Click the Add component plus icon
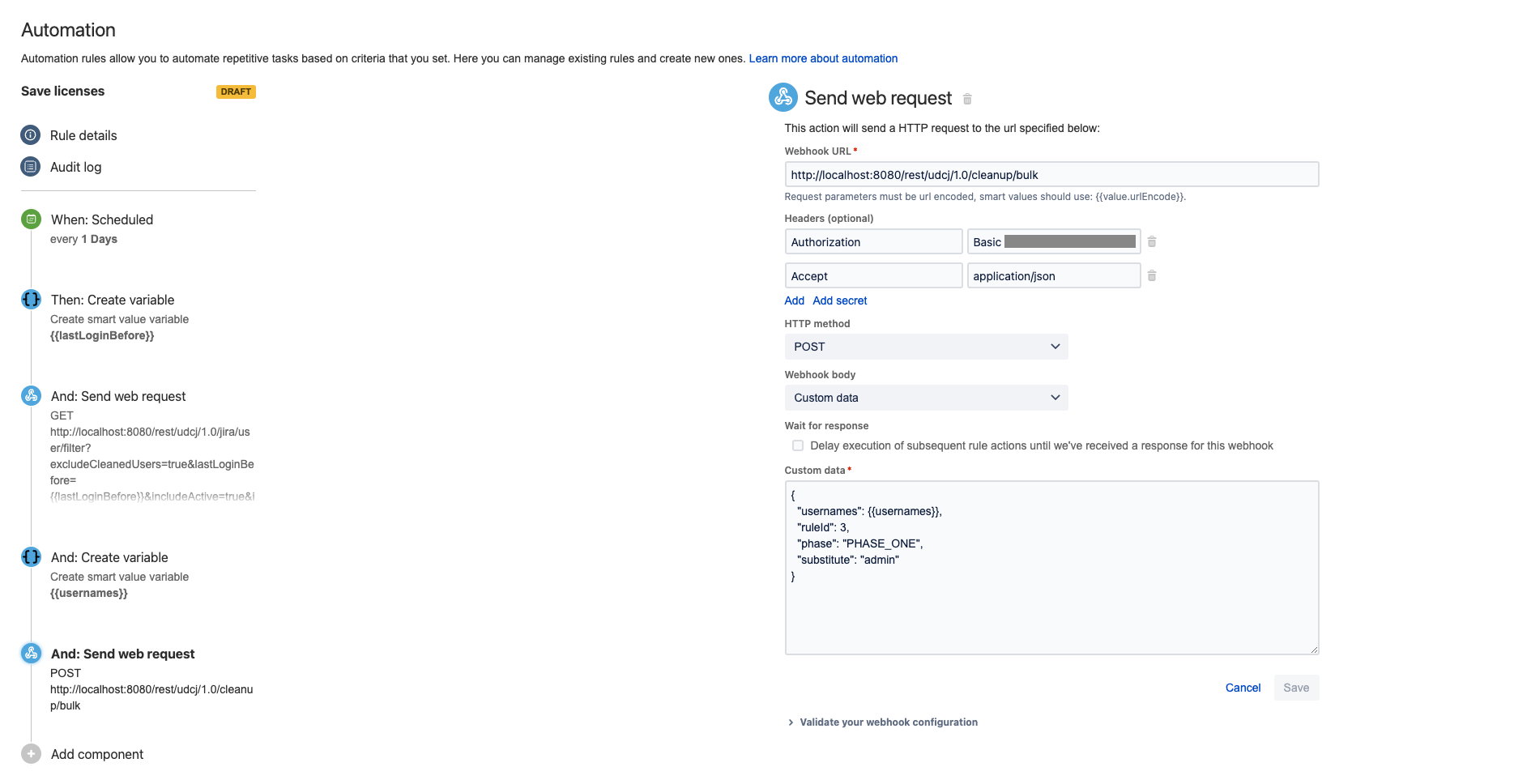 pyautogui.click(x=31, y=754)
